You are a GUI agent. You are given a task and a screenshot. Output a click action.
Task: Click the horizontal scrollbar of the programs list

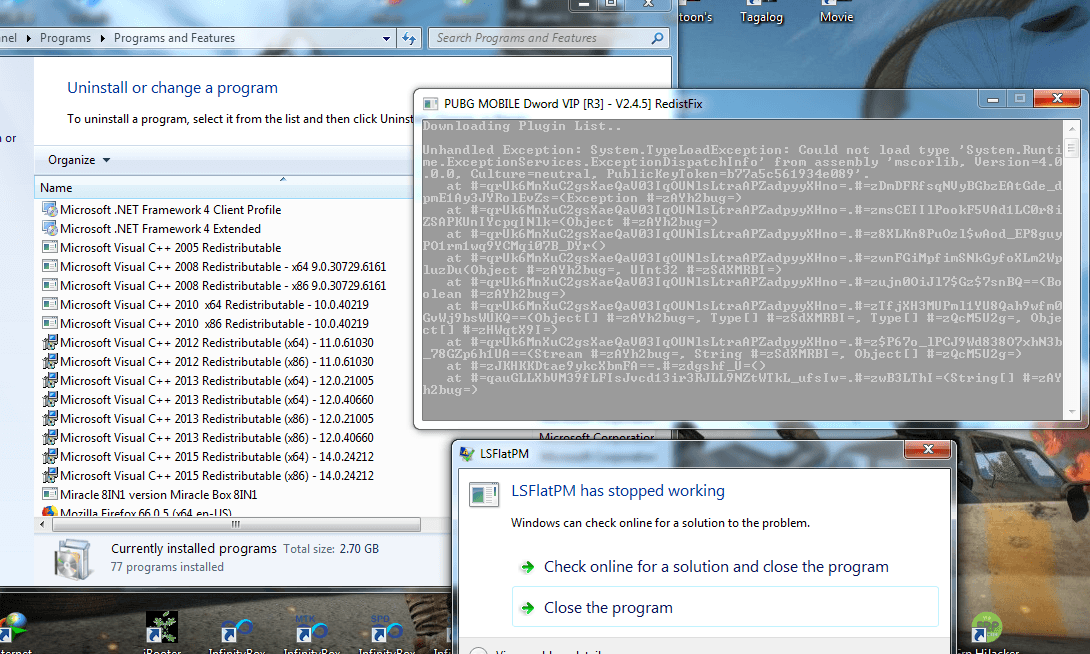(236, 525)
